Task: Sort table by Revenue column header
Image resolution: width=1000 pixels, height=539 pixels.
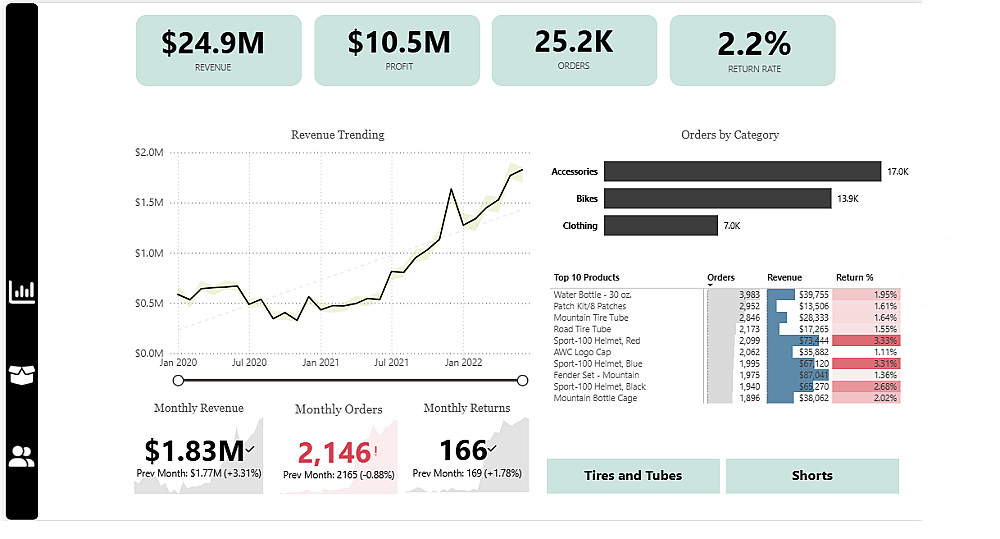Action: tap(784, 278)
